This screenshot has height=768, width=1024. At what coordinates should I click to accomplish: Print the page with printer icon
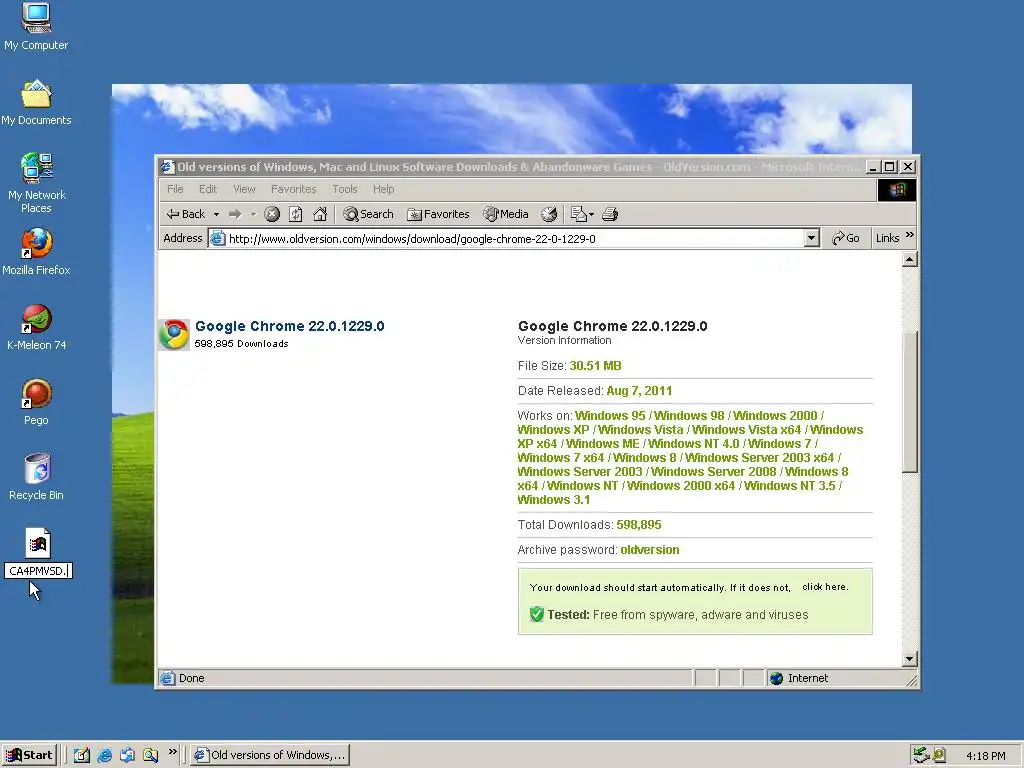click(610, 214)
